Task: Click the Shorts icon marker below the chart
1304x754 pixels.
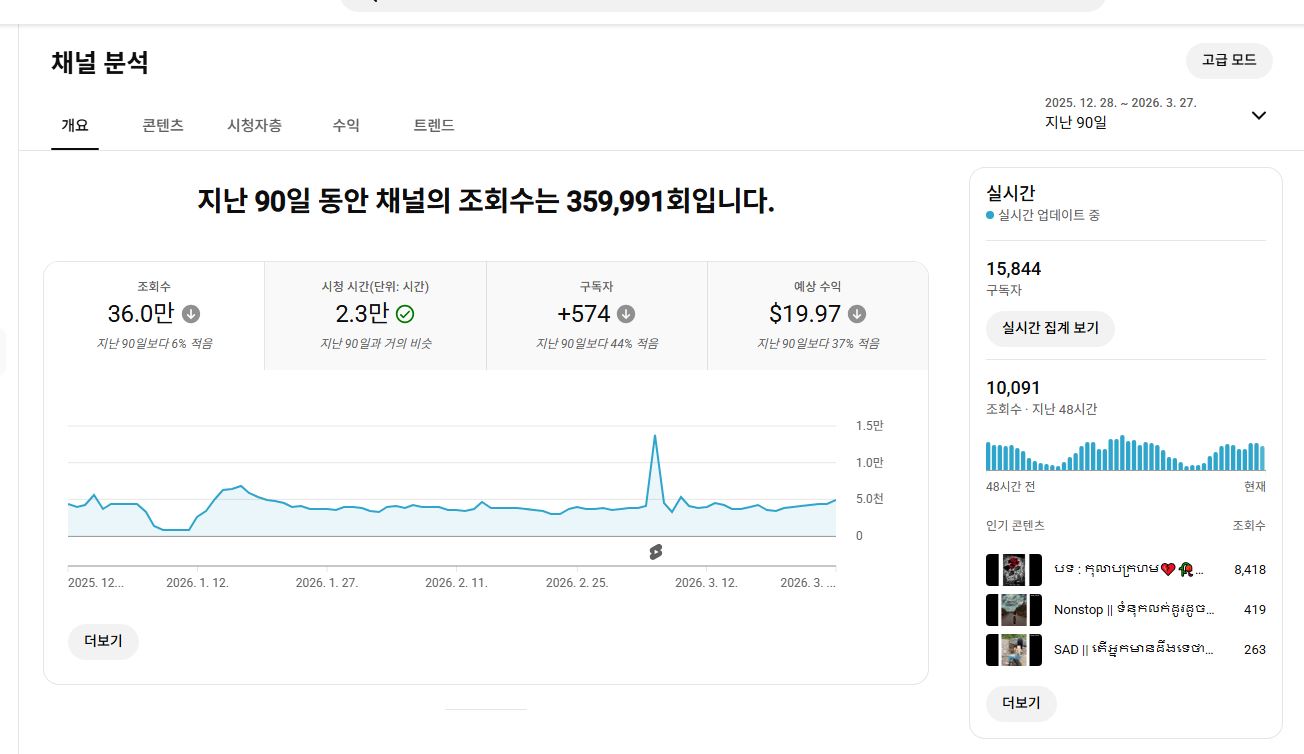Action: [656, 552]
